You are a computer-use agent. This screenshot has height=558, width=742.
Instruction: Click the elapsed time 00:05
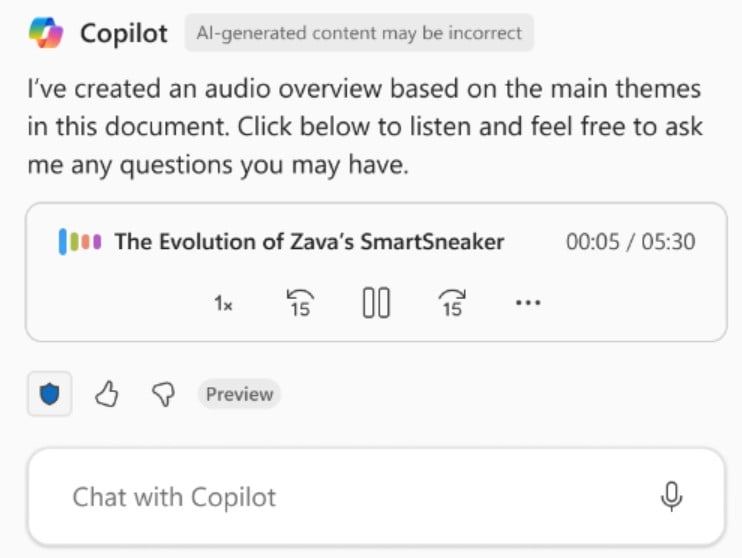point(590,242)
